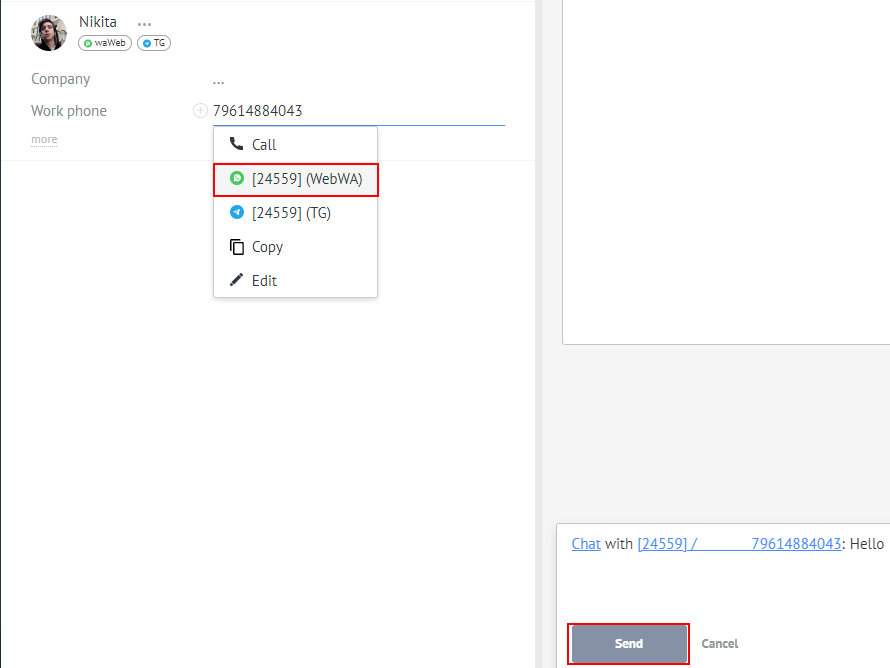The height and width of the screenshot is (668, 890).
Task: Click the pencil icon beside Edit
Action: 236,280
